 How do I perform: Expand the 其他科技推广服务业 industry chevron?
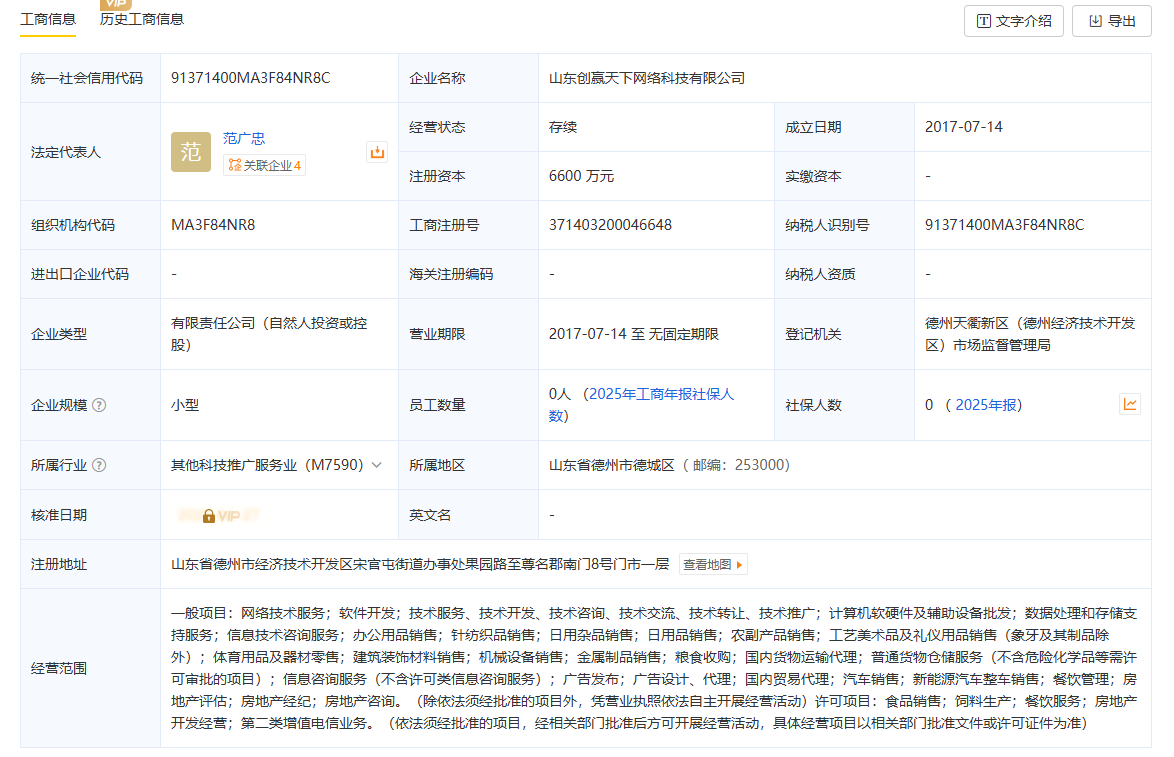[377, 465]
